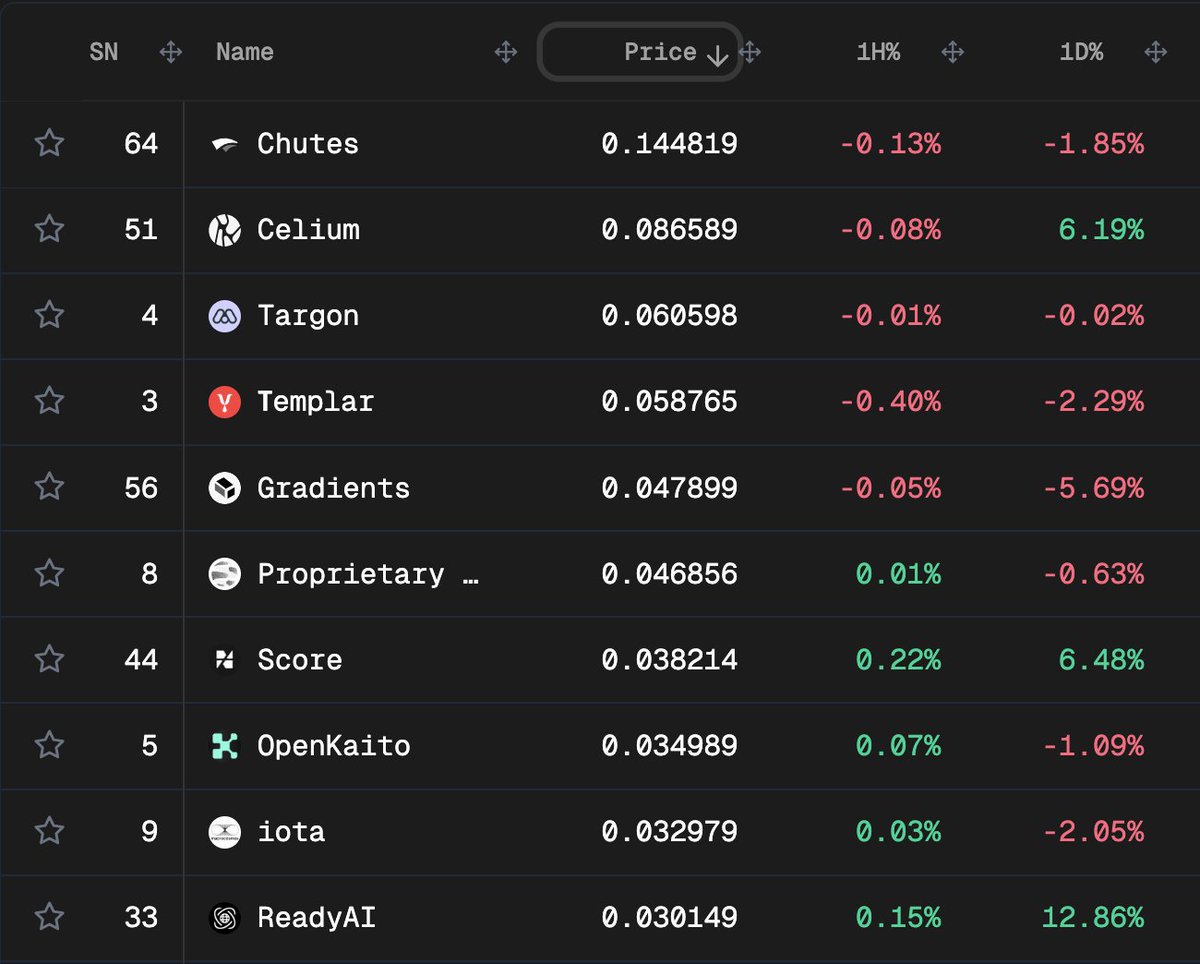Open the truncated Proprietary subnet name
This screenshot has height=964, width=1200.
click(368, 574)
